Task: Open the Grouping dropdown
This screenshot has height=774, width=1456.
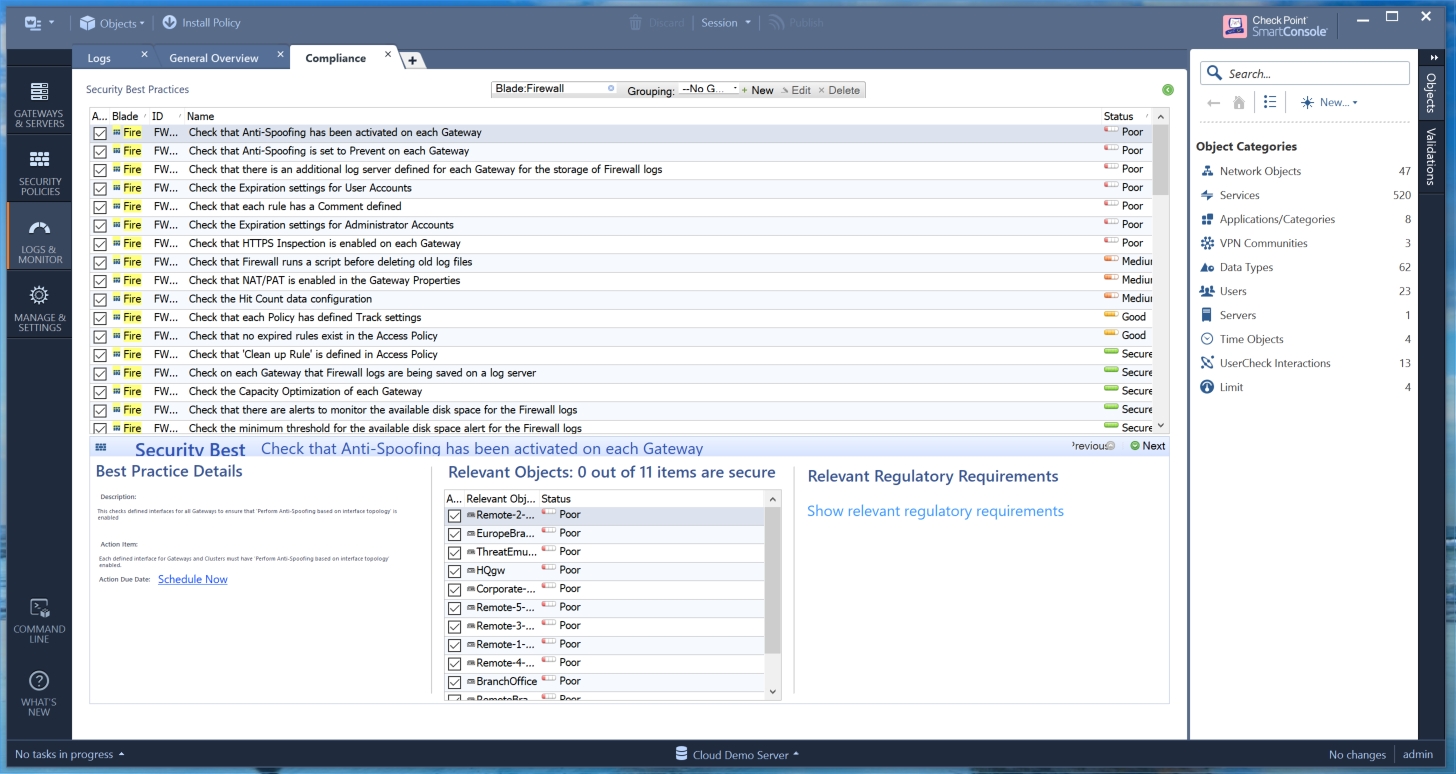Action: [708, 89]
